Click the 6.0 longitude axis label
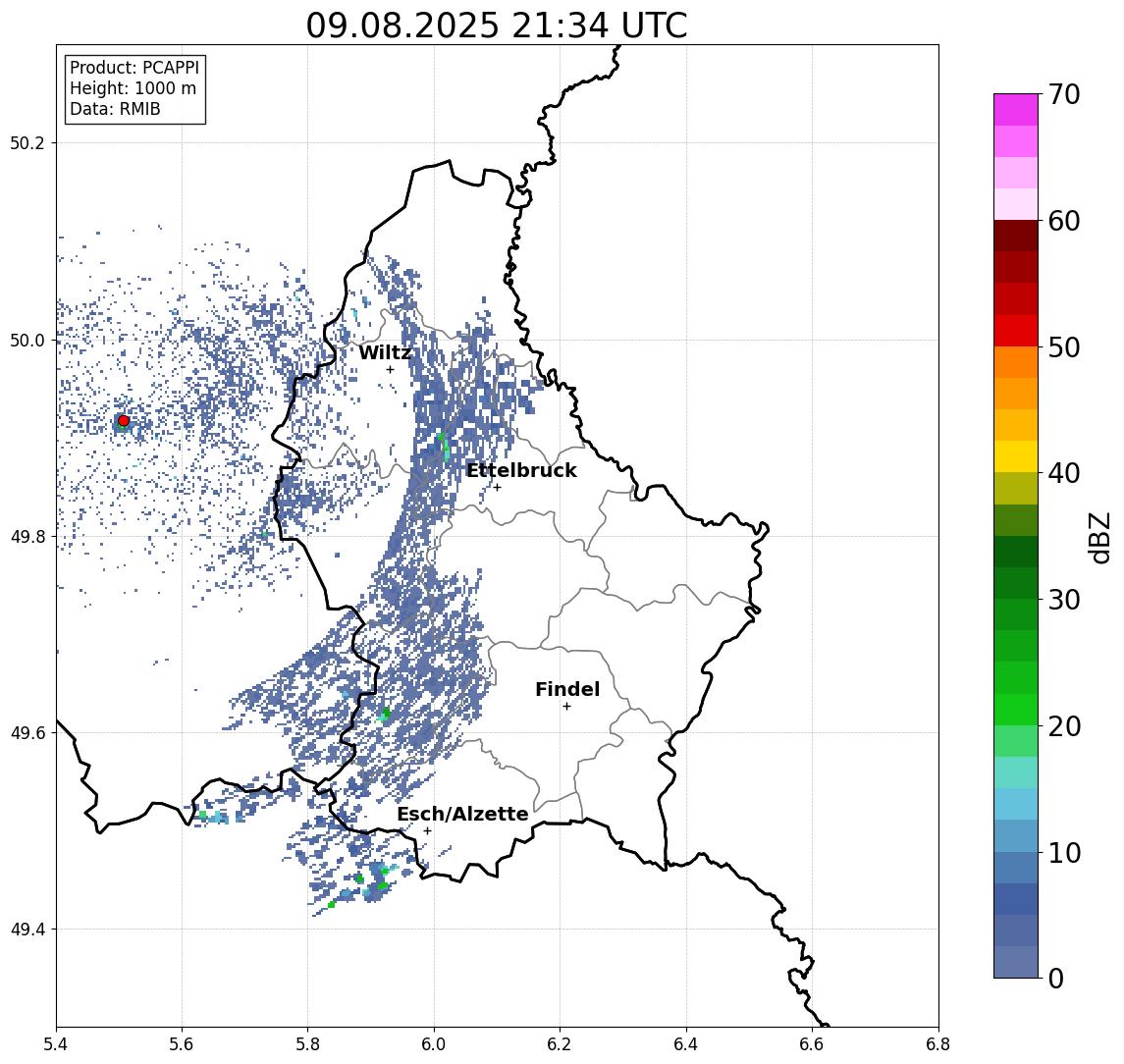This screenshot has width=1124, height=1064. 434,1044
